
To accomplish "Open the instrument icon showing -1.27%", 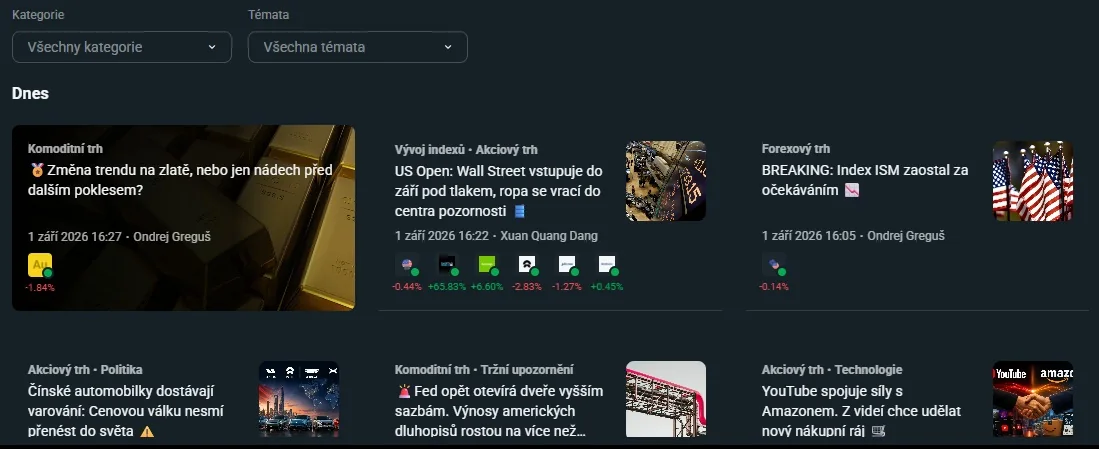I will [566, 265].
